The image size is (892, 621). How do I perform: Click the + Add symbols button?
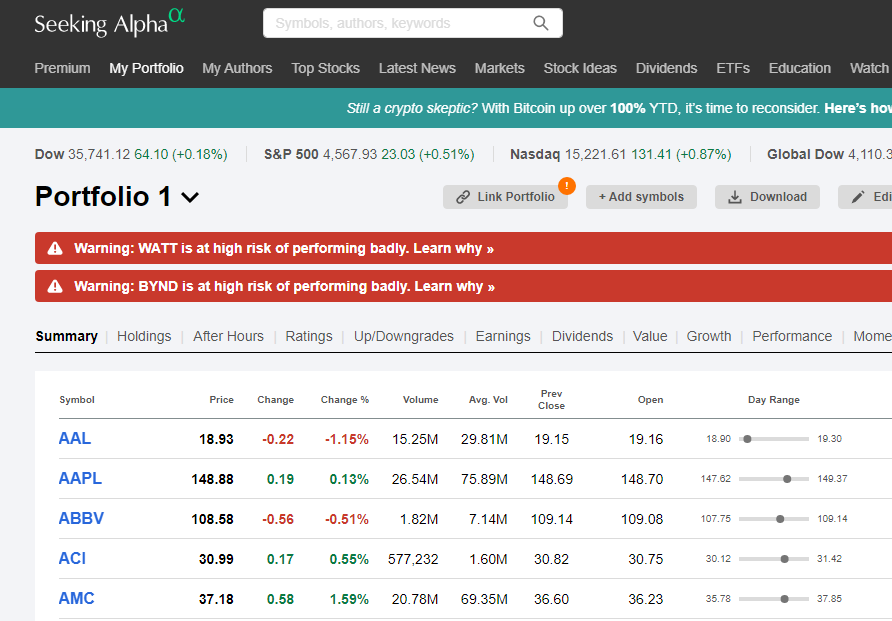point(641,197)
